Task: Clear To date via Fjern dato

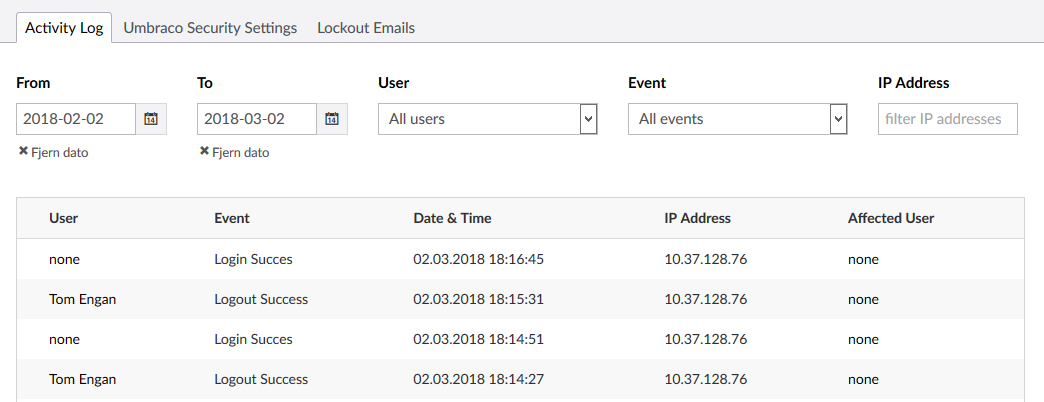Action: pos(234,152)
